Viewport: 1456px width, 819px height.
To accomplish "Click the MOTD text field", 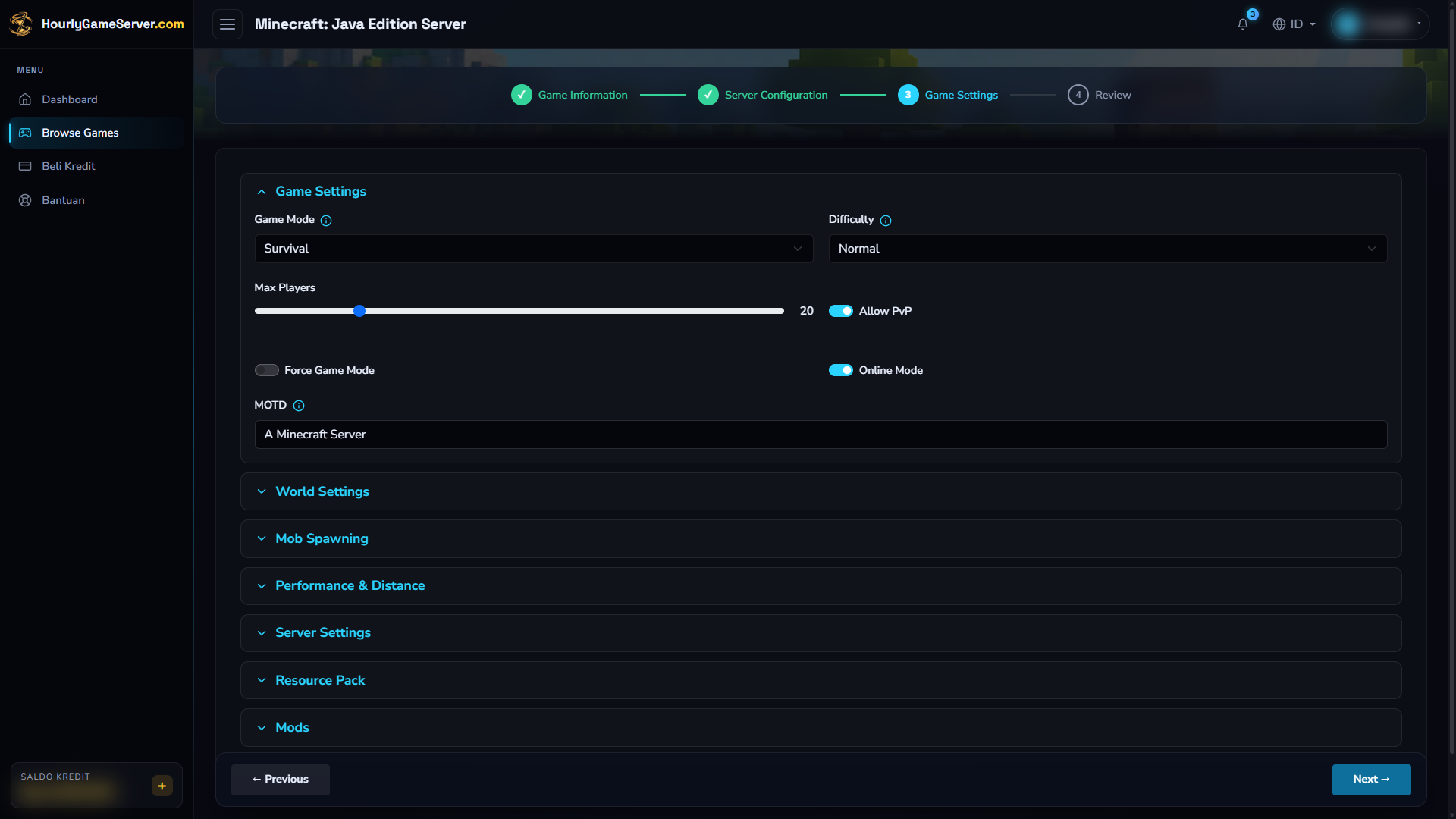I will pyautogui.click(x=821, y=435).
